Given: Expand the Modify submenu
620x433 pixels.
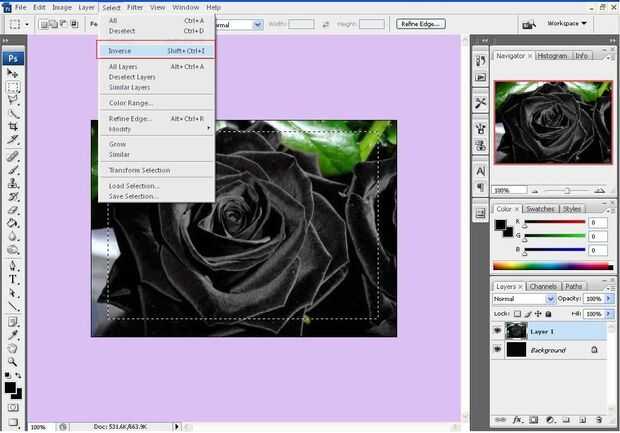Looking at the screenshot, I should tap(157, 129).
